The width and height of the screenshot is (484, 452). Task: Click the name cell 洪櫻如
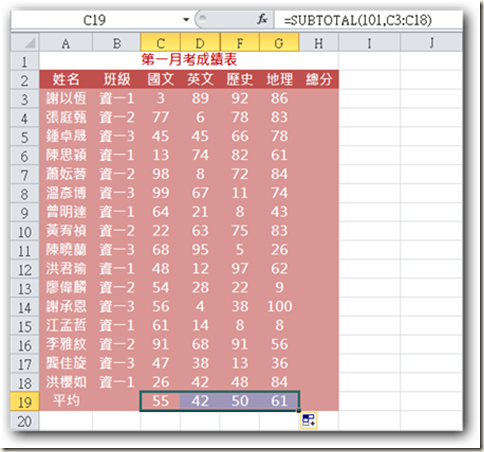66,382
